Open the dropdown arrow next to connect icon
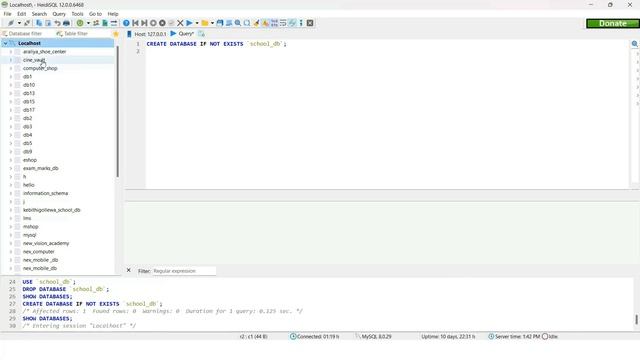 [19, 23]
